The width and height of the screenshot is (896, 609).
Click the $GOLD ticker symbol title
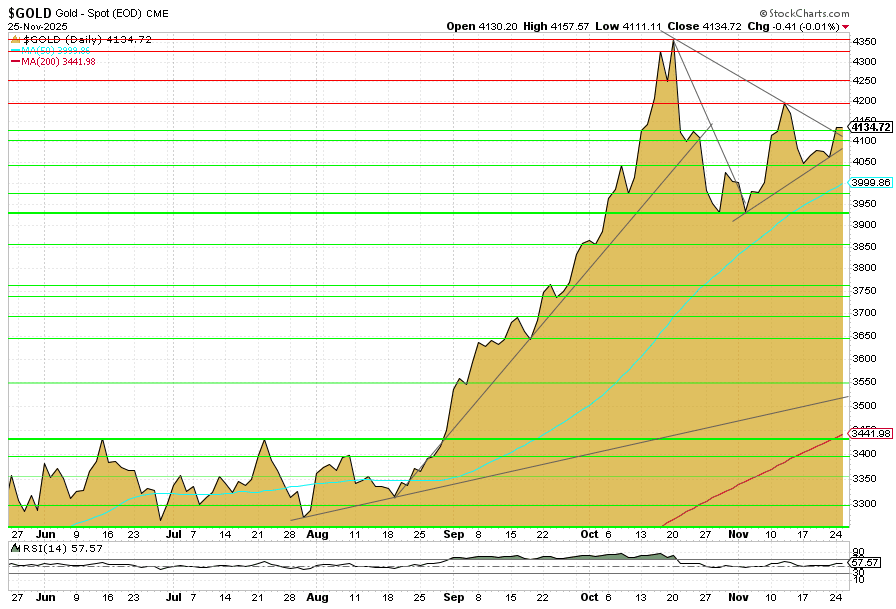point(30,12)
